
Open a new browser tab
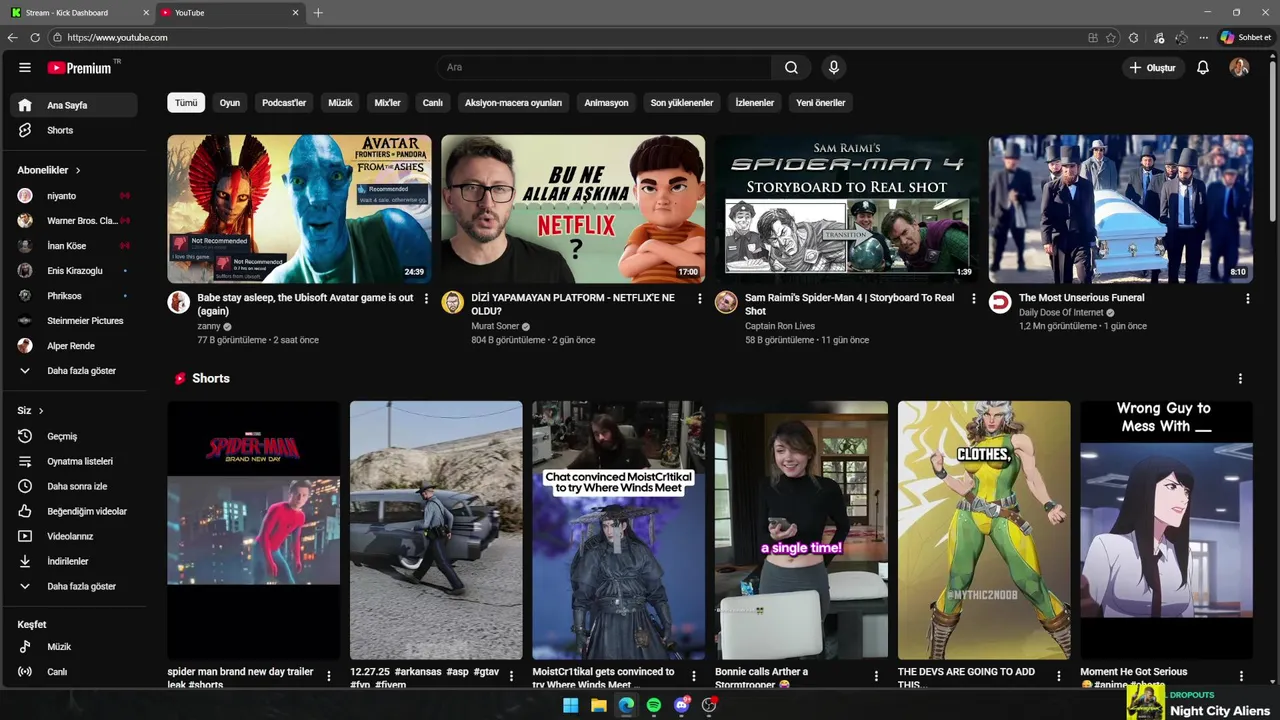tap(318, 13)
